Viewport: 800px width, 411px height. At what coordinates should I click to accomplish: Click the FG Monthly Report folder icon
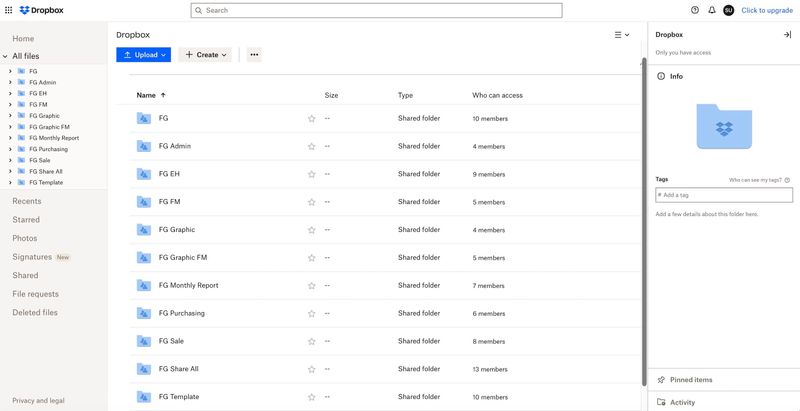pyautogui.click(x=144, y=285)
